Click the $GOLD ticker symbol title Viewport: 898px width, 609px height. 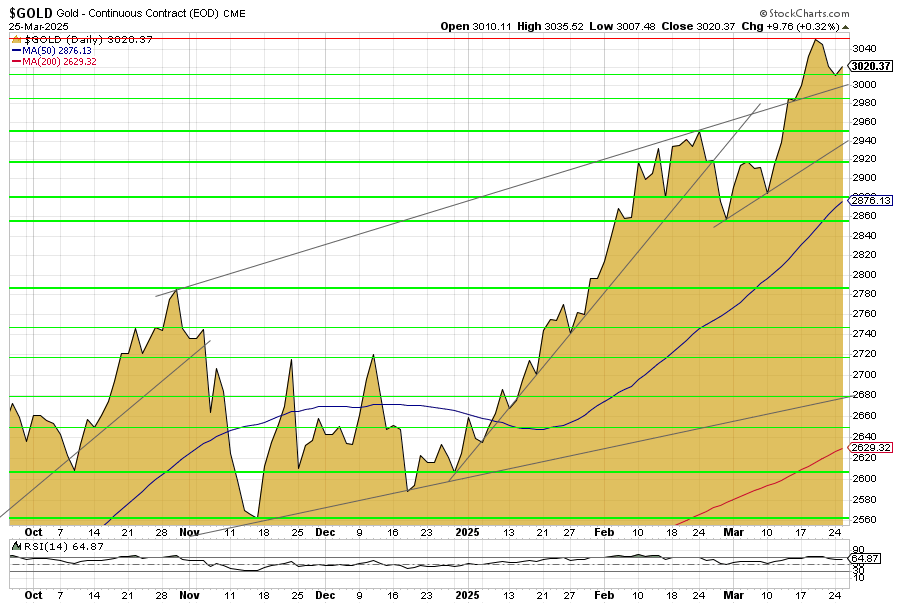pyautogui.click(x=31, y=13)
